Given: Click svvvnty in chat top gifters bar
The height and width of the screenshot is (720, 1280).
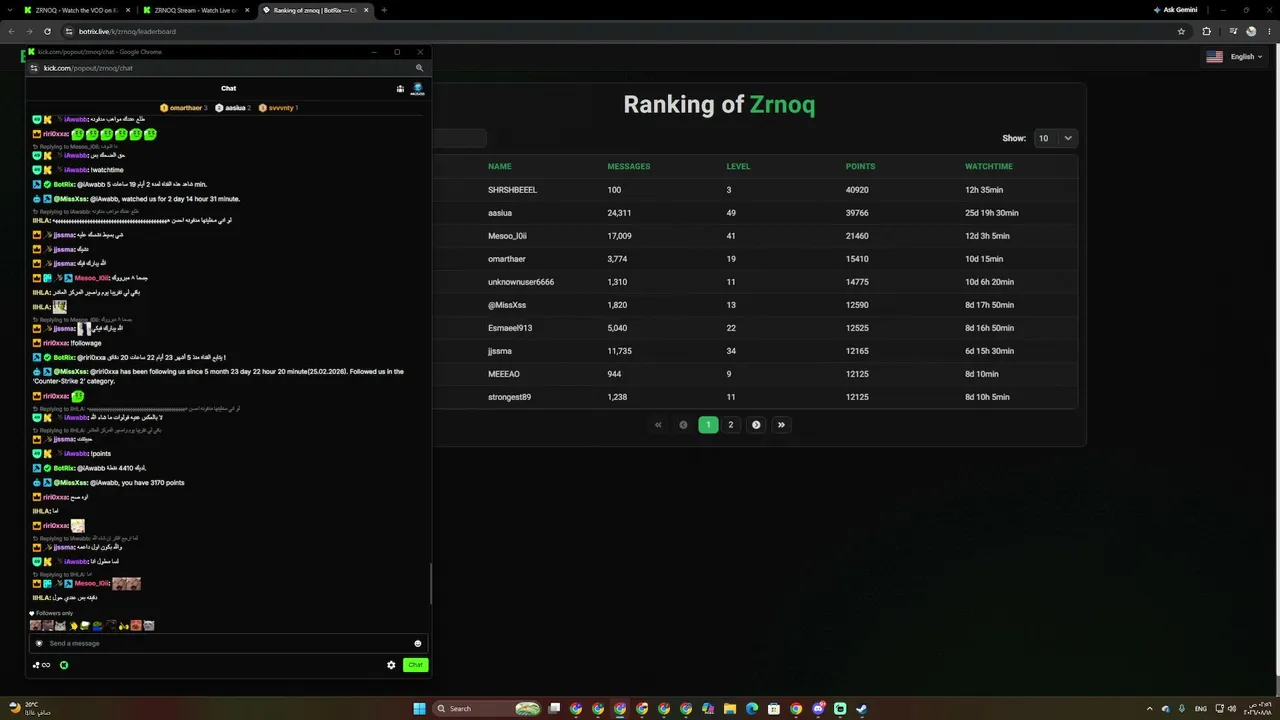Looking at the screenshot, I should 281,108.
